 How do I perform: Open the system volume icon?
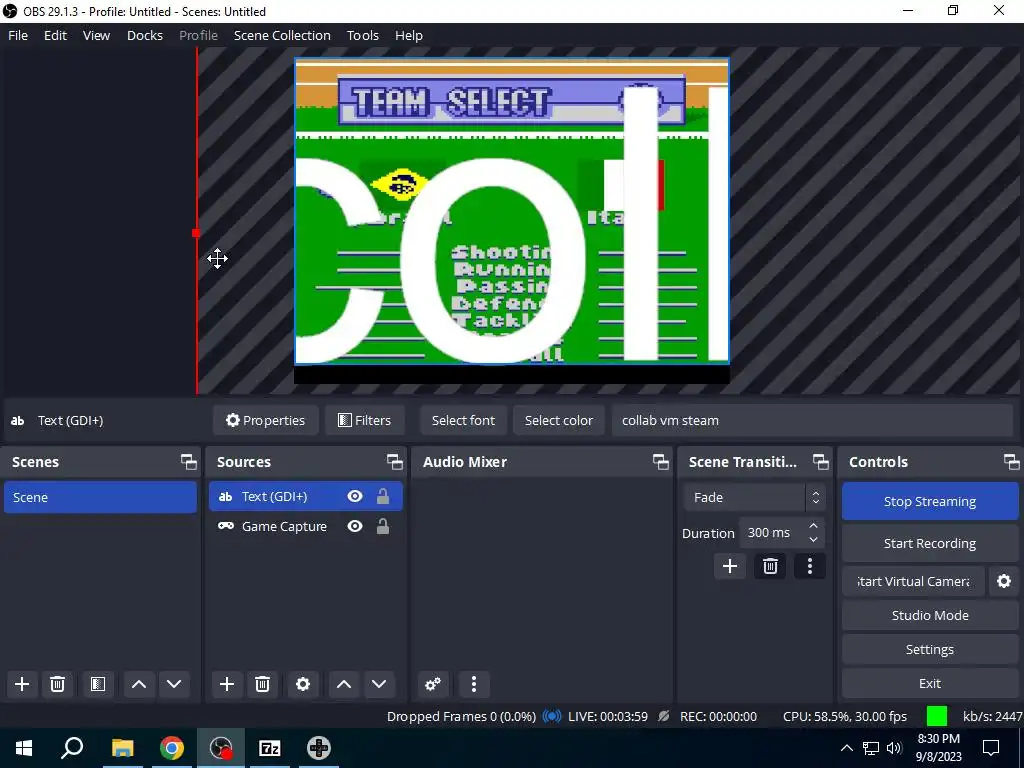pos(894,748)
